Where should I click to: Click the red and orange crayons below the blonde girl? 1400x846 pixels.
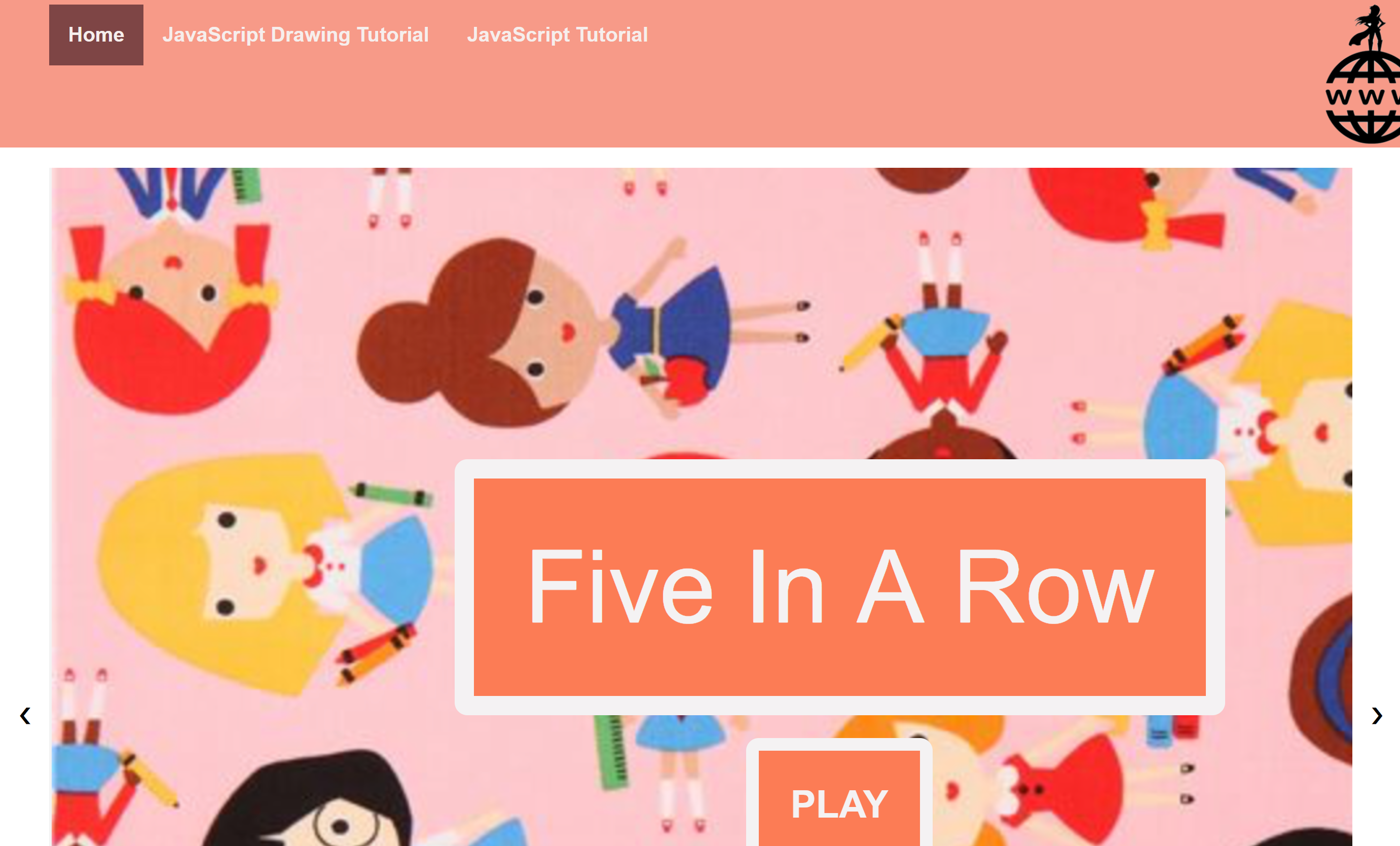click(x=375, y=652)
